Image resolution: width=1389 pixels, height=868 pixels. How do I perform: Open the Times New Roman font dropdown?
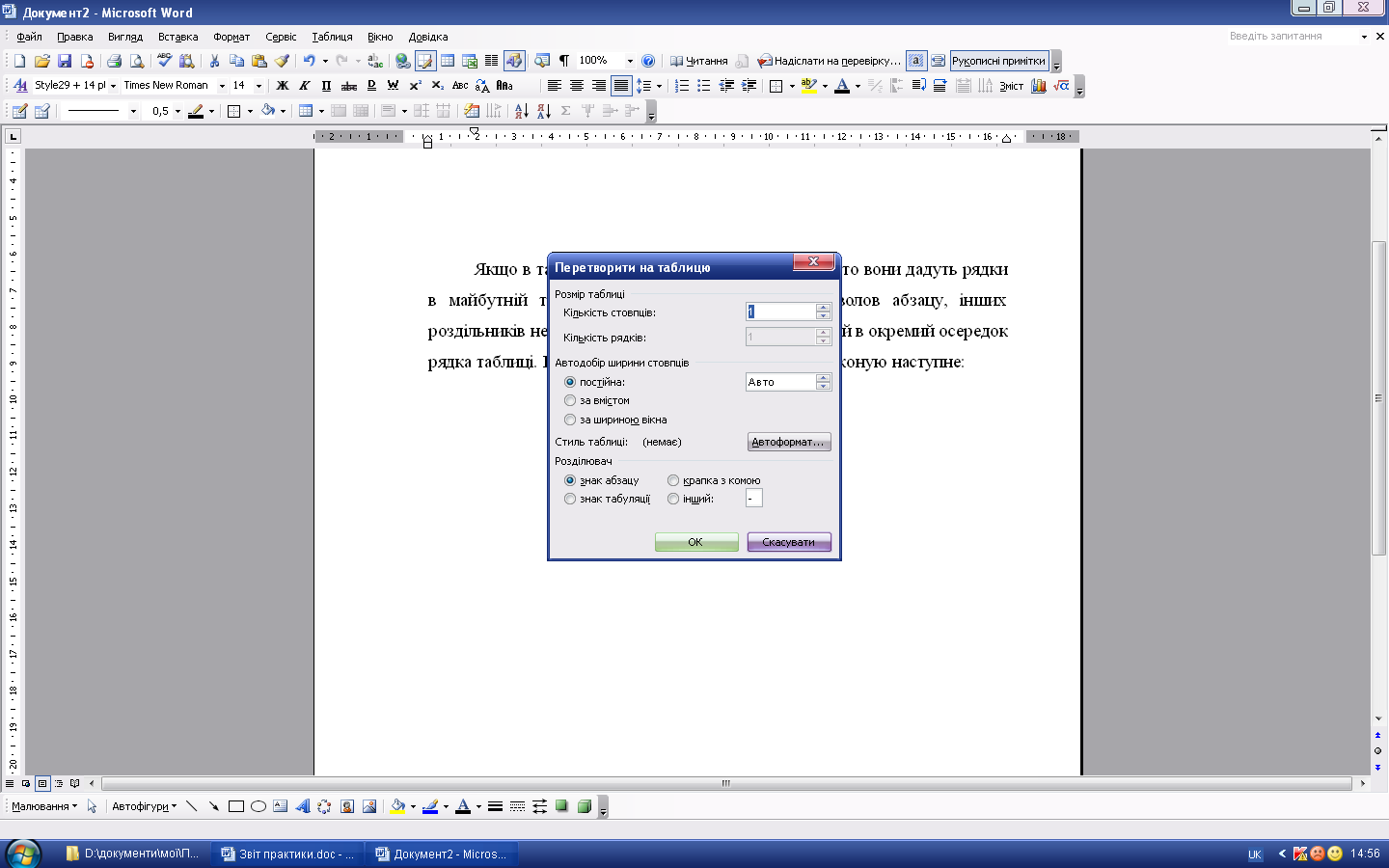pos(222,86)
